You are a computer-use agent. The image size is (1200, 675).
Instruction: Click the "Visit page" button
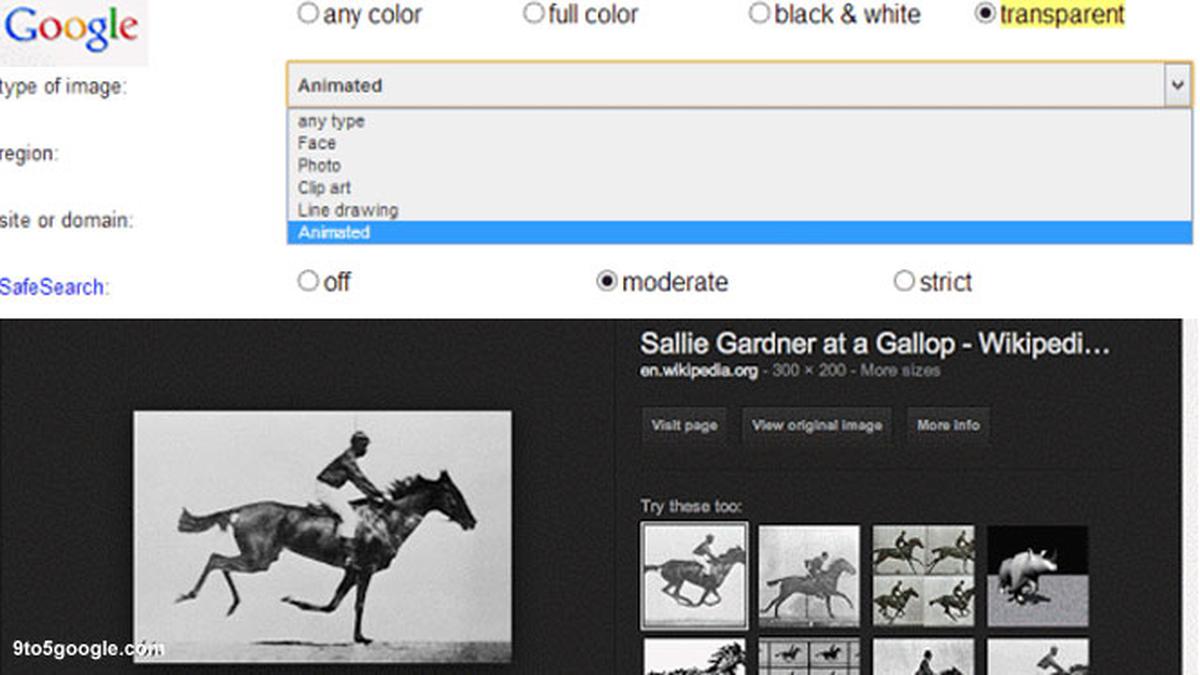[683, 426]
